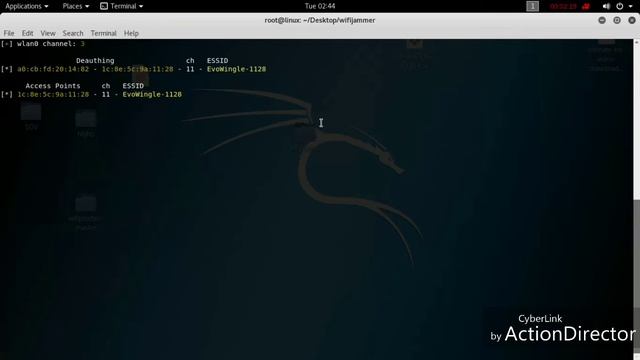Open the Terminal app menu in top bar
The height and width of the screenshot is (360, 640).
click(x=122, y=6)
